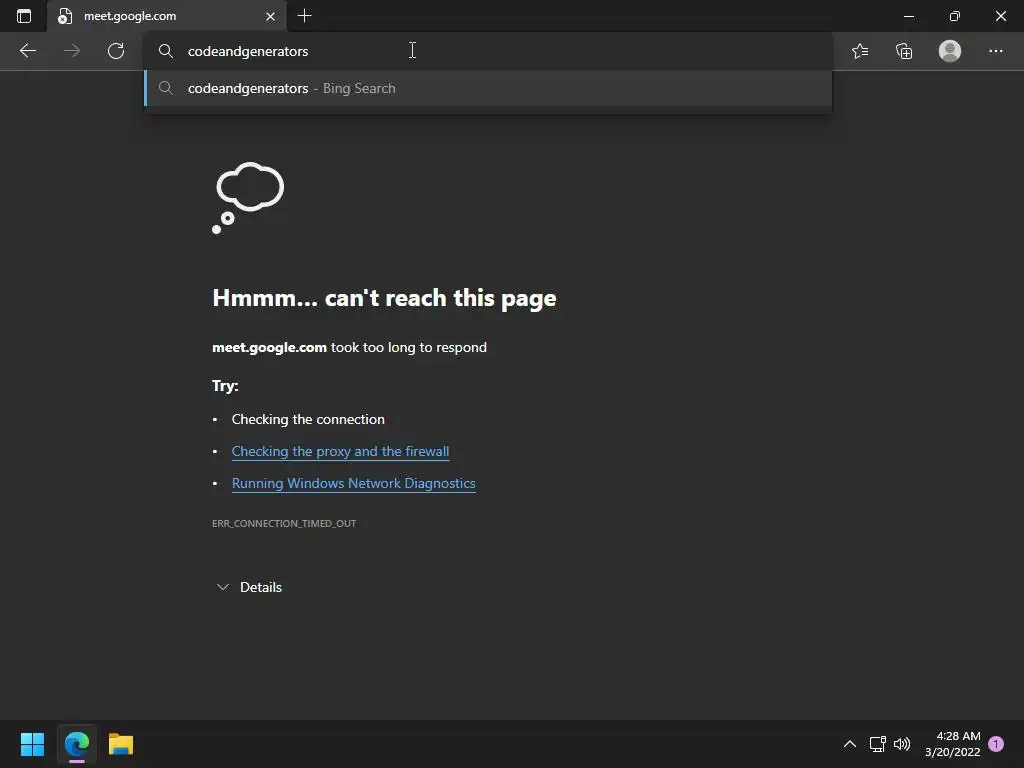Click the address bar containing codeandgenerators

[488, 51]
